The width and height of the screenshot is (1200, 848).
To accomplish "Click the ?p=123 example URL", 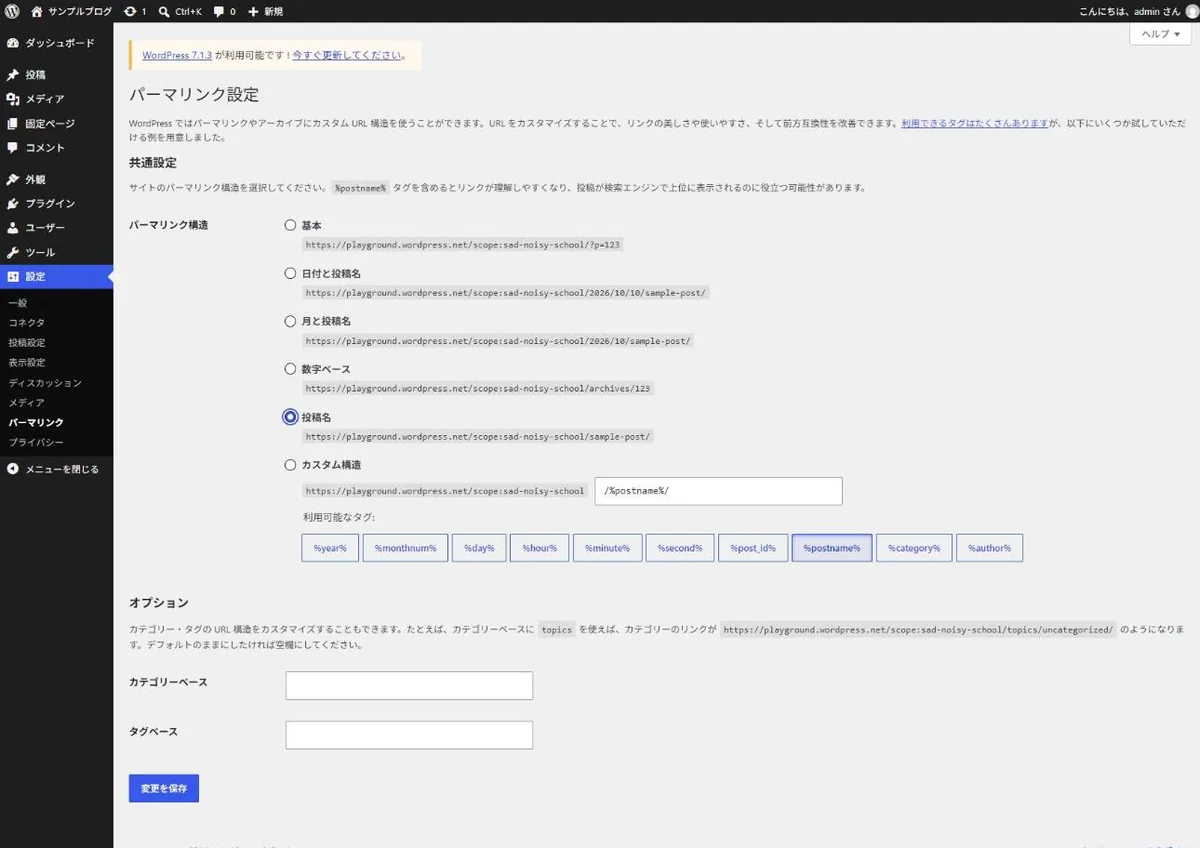I will click(x=464, y=245).
